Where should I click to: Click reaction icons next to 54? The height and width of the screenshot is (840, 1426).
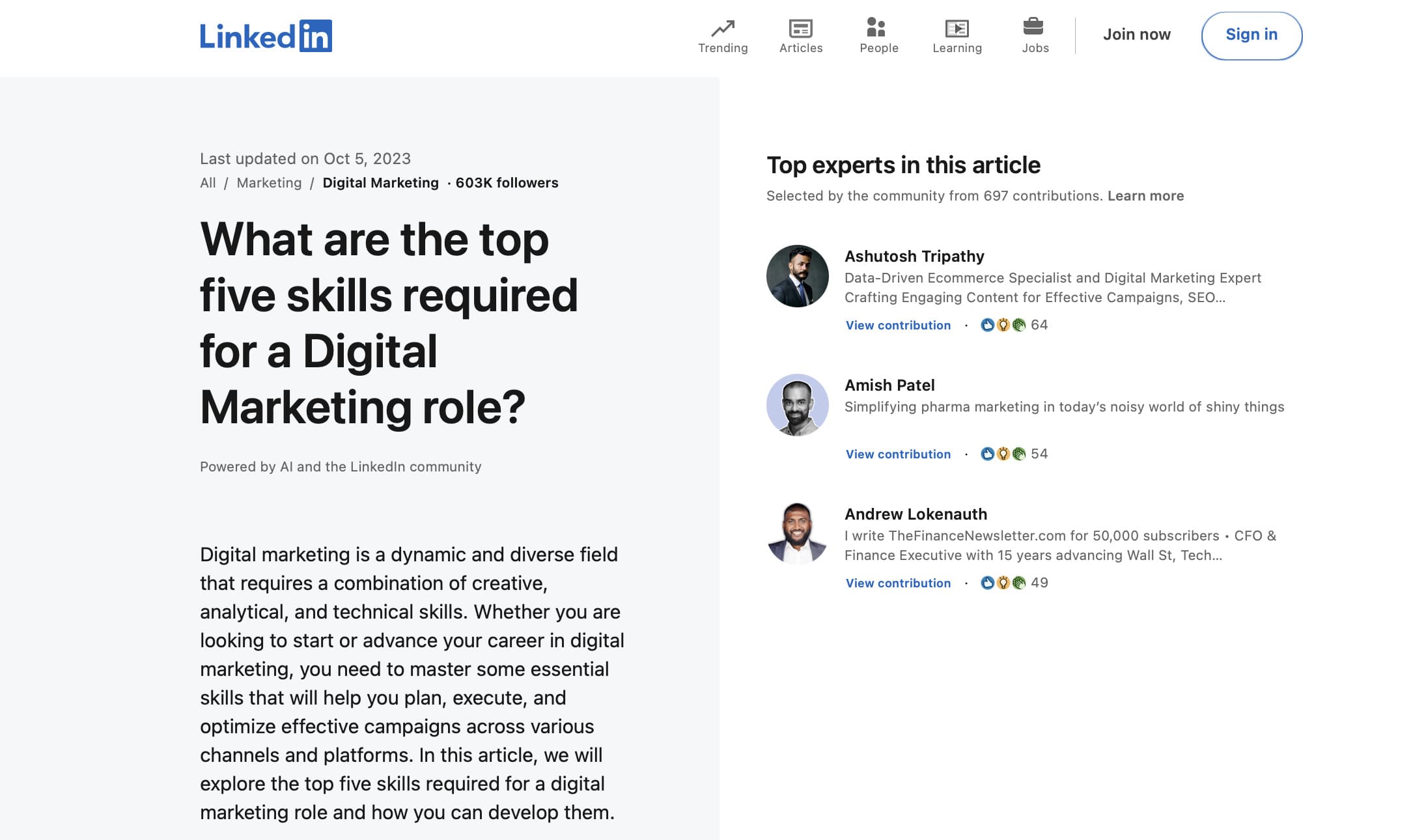pyautogui.click(x=1003, y=454)
